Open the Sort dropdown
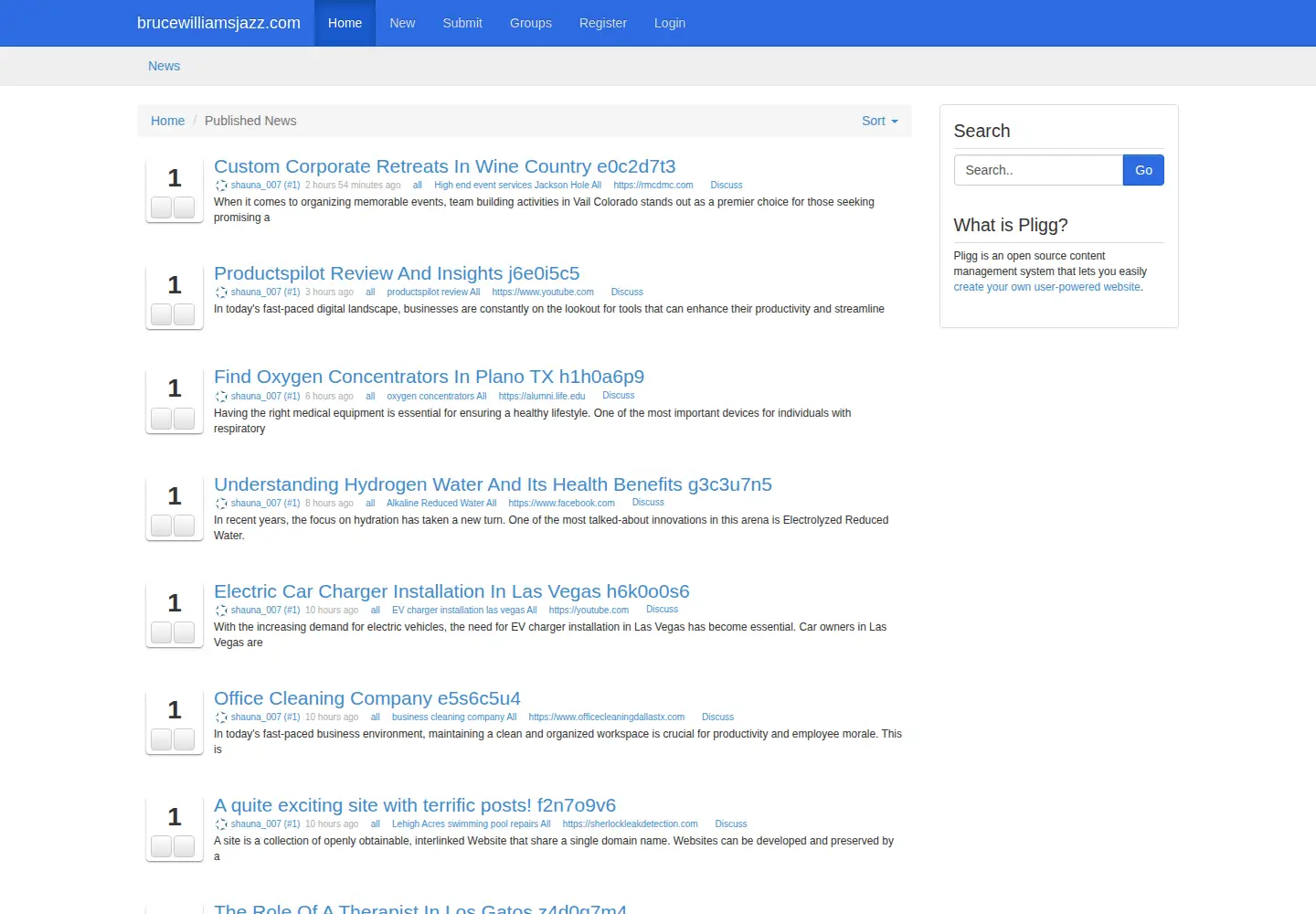This screenshot has height=914, width=1316. [x=880, y=121]
